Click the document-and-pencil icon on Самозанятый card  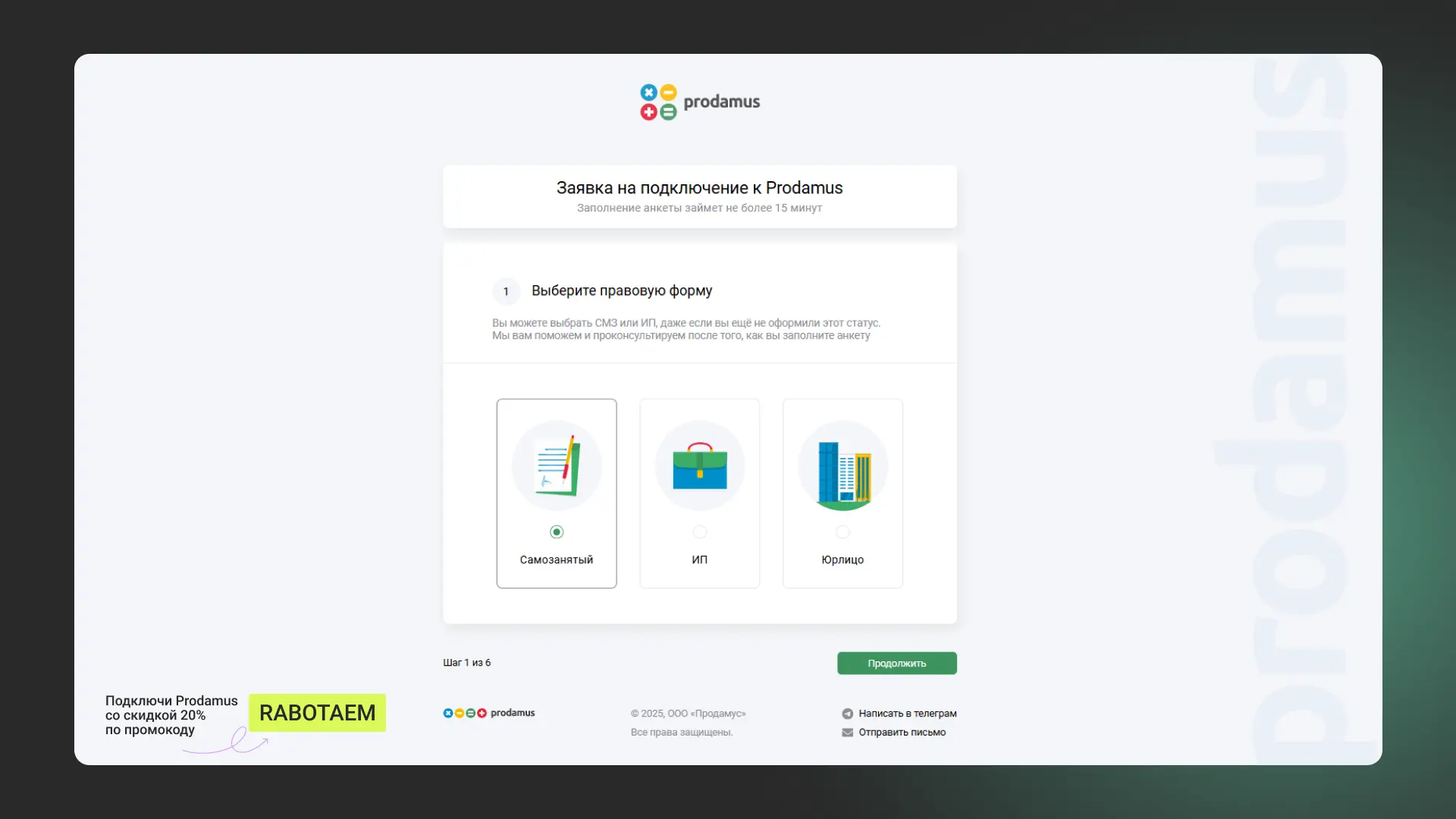click(557, 465)
